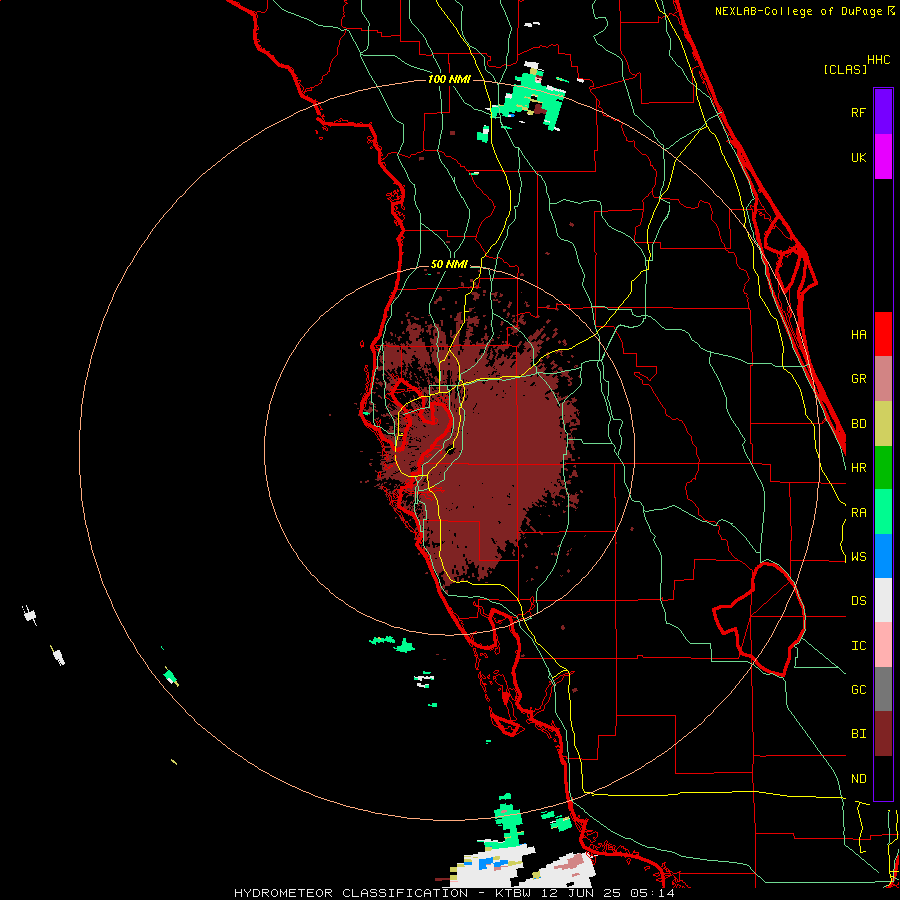This screenshot has height=900, width=900.
Task: Click the '100 NMI' range ring label
Action: pos(449,79)
